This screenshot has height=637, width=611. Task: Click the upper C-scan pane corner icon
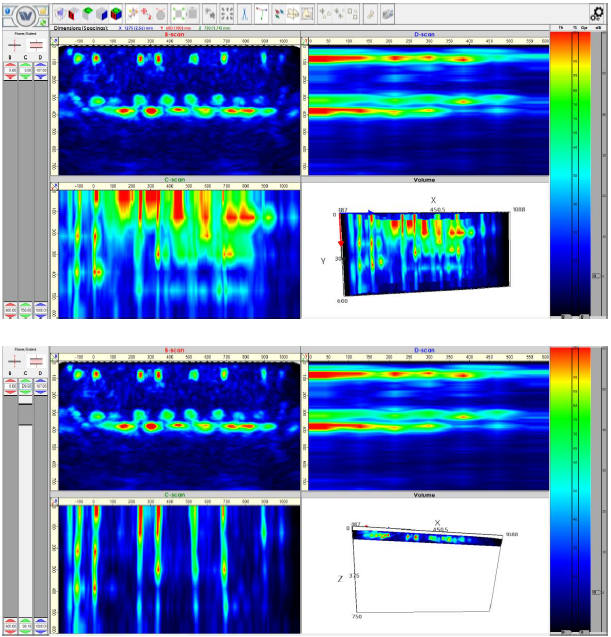[x=55, y=186]
